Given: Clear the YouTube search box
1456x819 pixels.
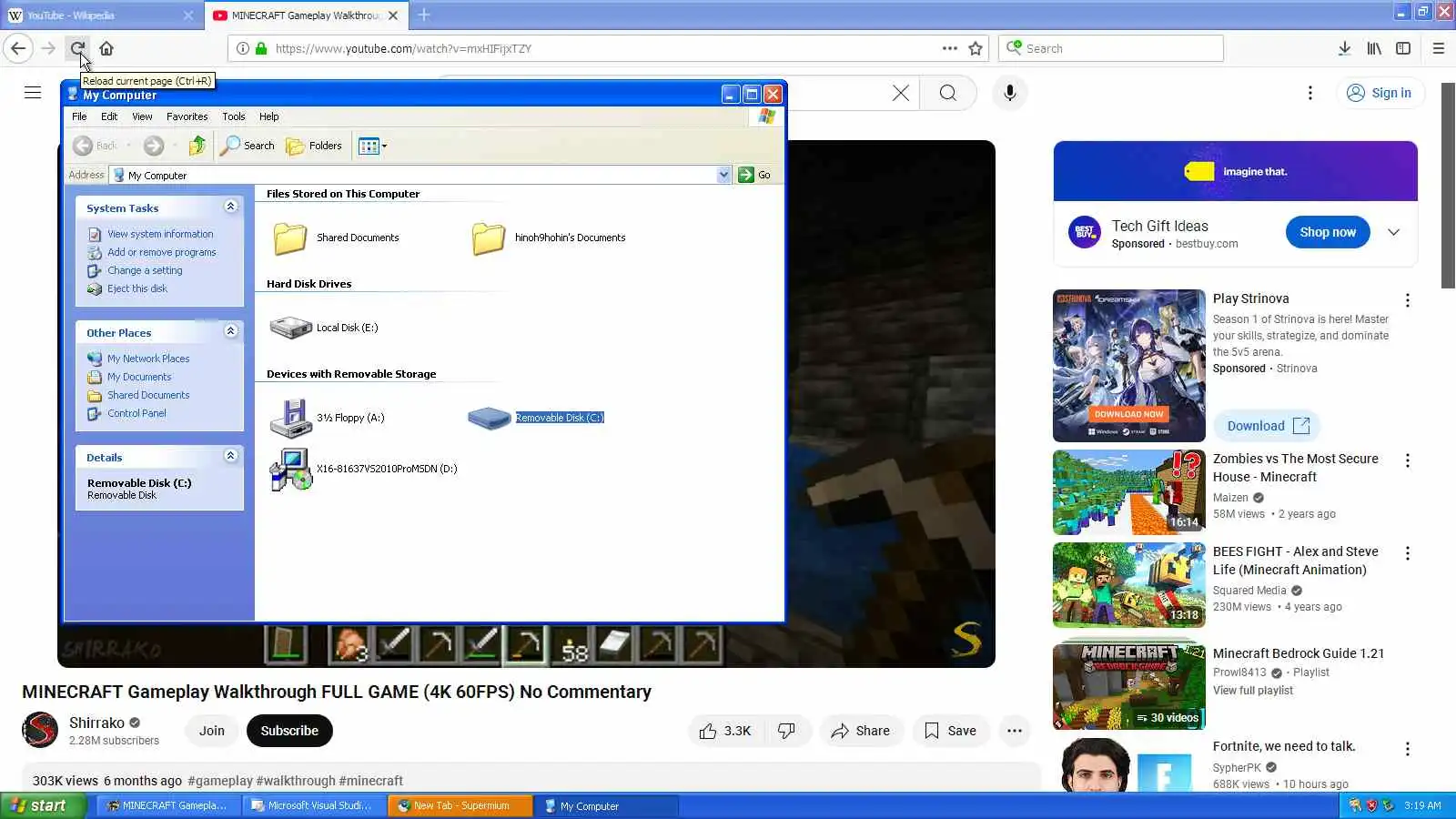Looking at the screenshot, I should tap(901, 93).
